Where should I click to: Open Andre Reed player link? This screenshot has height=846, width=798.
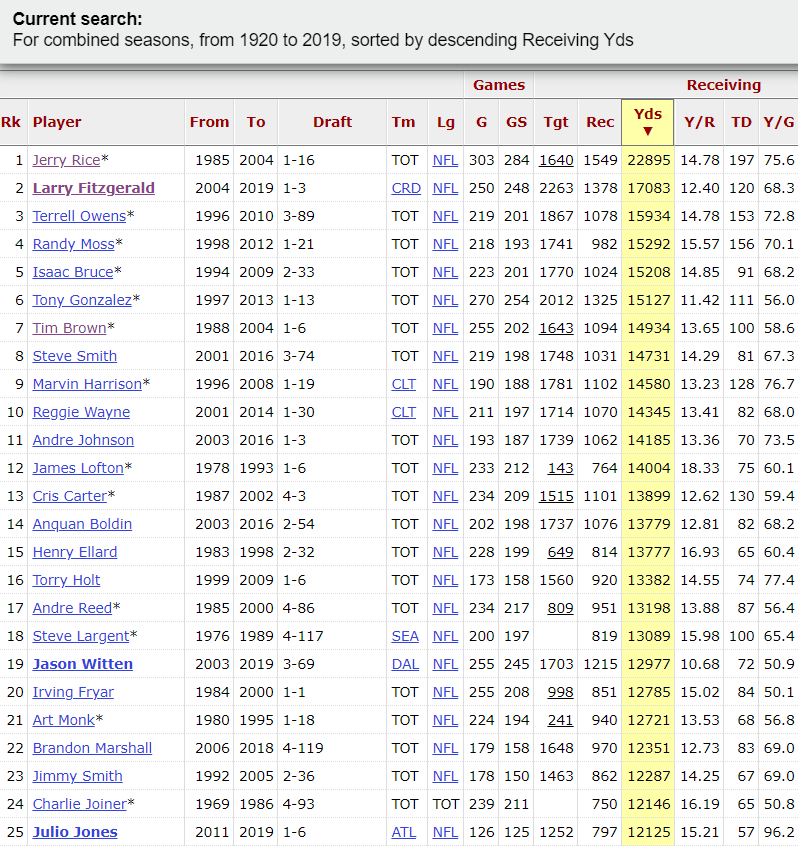[x=72, y=609]
